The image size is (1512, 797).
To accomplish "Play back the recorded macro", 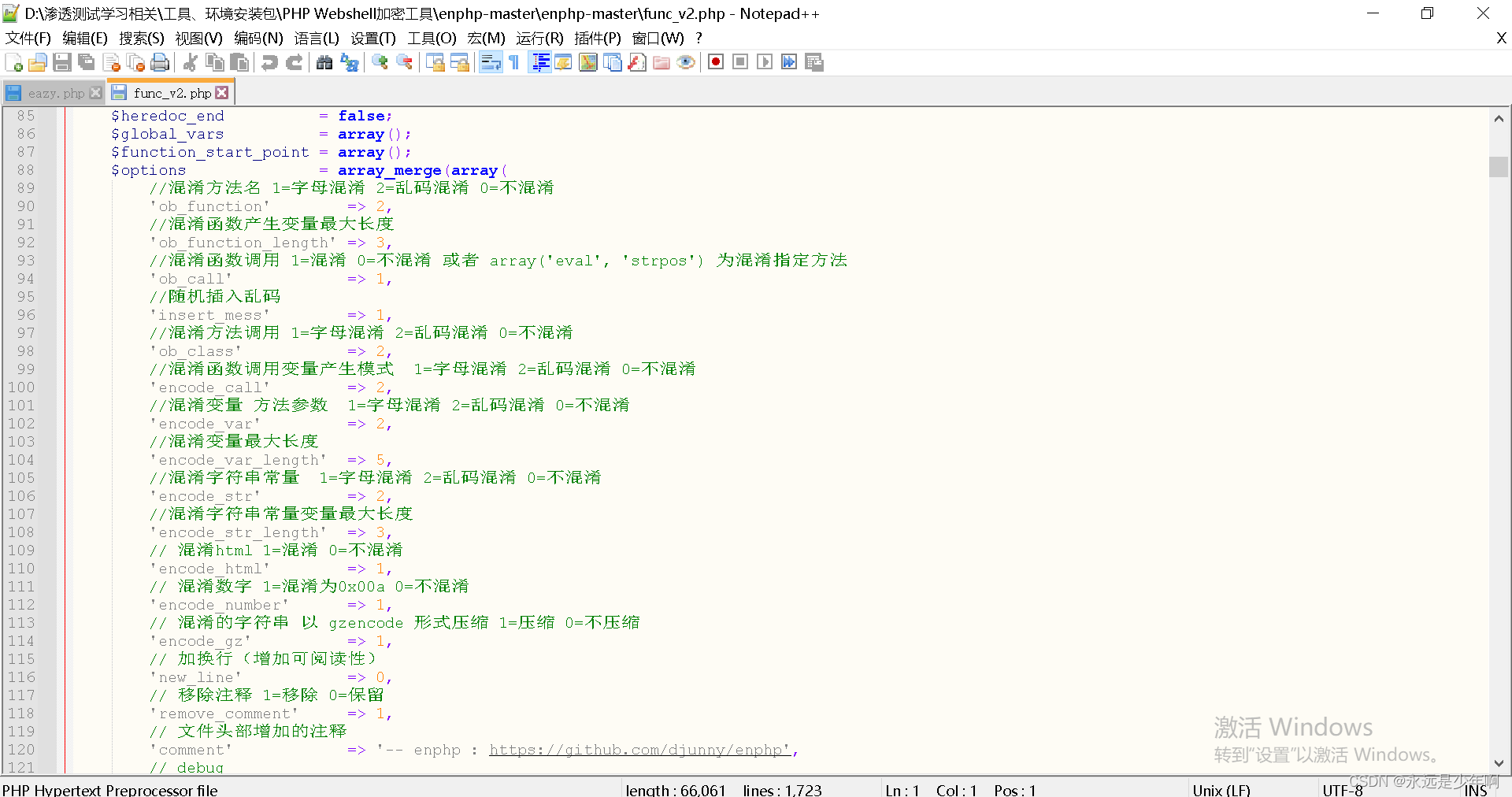I will 765,62.
